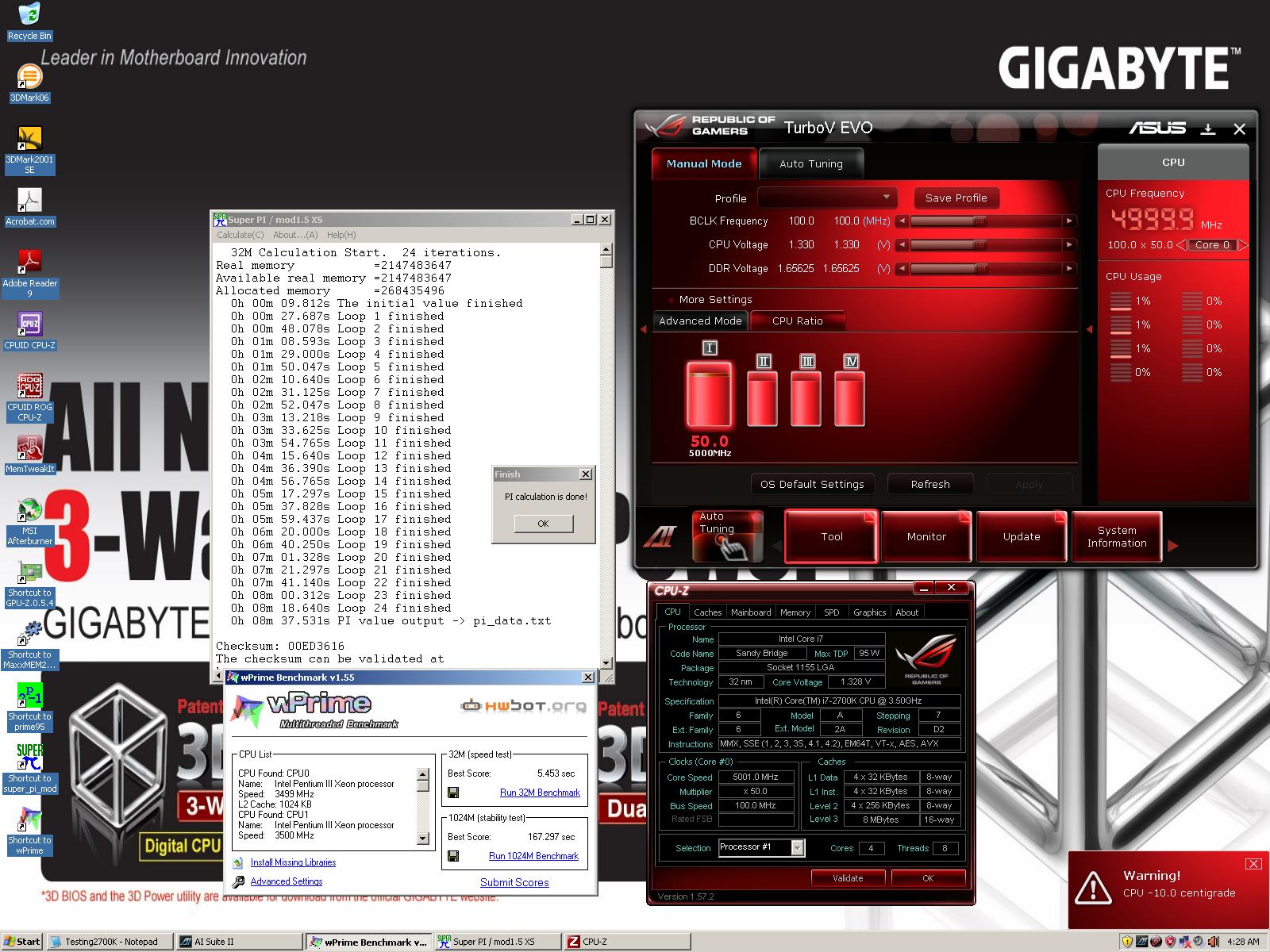Click Run 32M Benchmark link
Viewport: 1270px width, 952px height.
coord(540,793)
